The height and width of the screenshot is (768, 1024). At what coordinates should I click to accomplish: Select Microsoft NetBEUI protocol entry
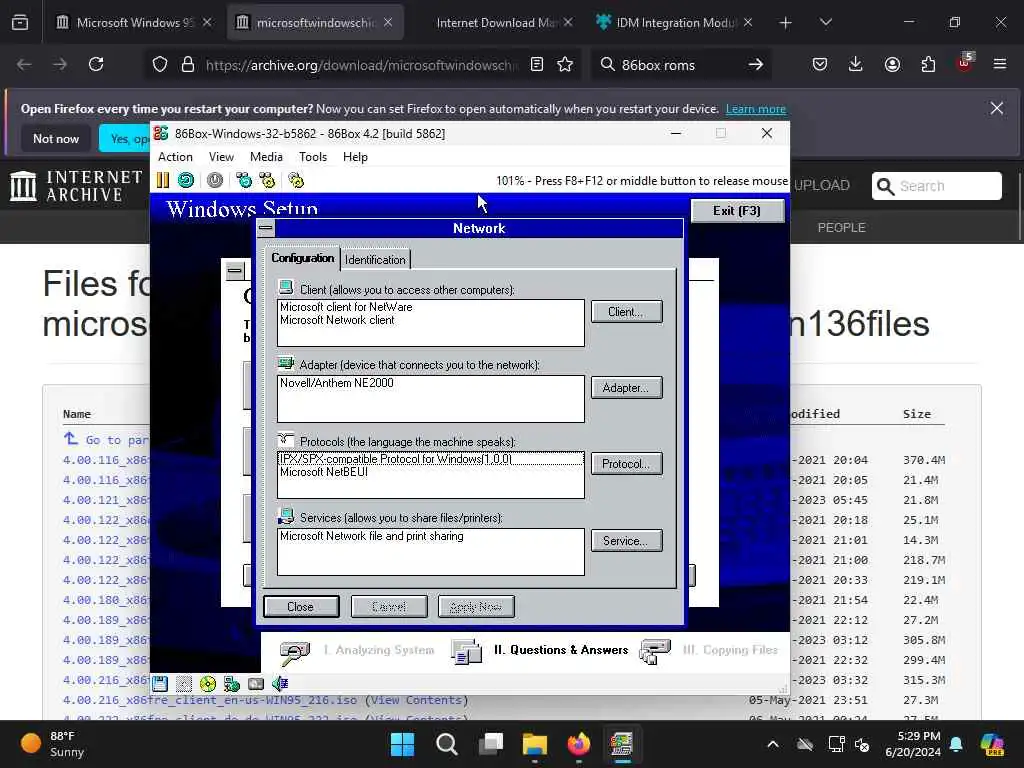click(x=324, y=472)
